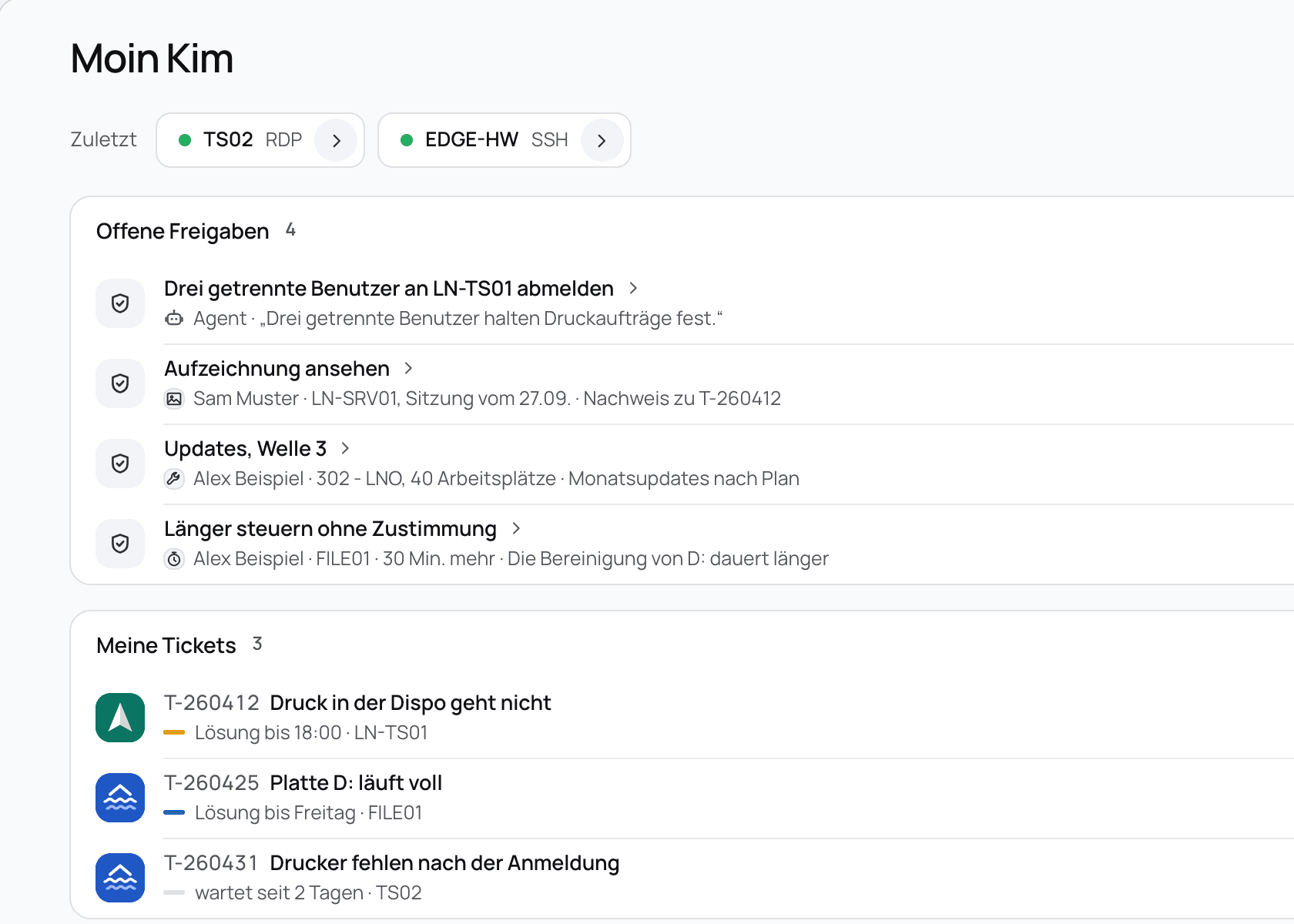Click the robot Agent icon
Screen dimensions: 1294x924
click(x=174, y=319)
